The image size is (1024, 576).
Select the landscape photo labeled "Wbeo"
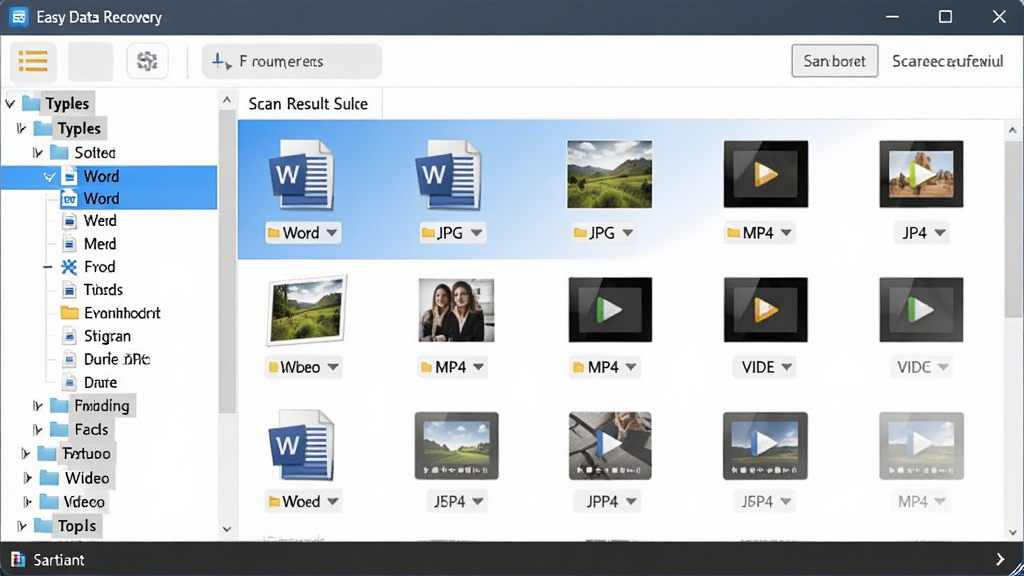tap(306, 310)
